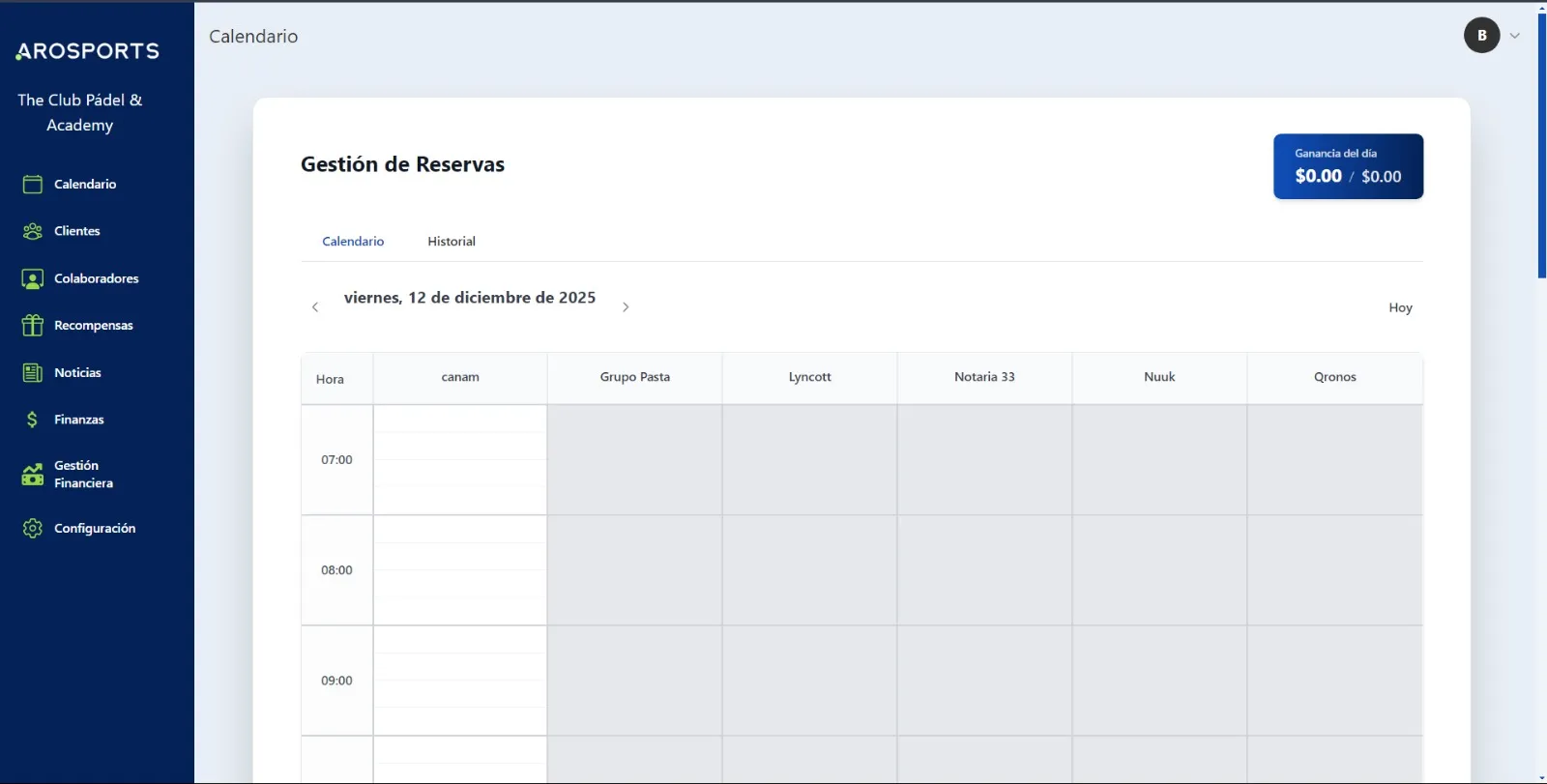The width and height of the screenshot is (1547, 784).
Task: Open Clientes in the sidebar menu
Action: (77, 231)
